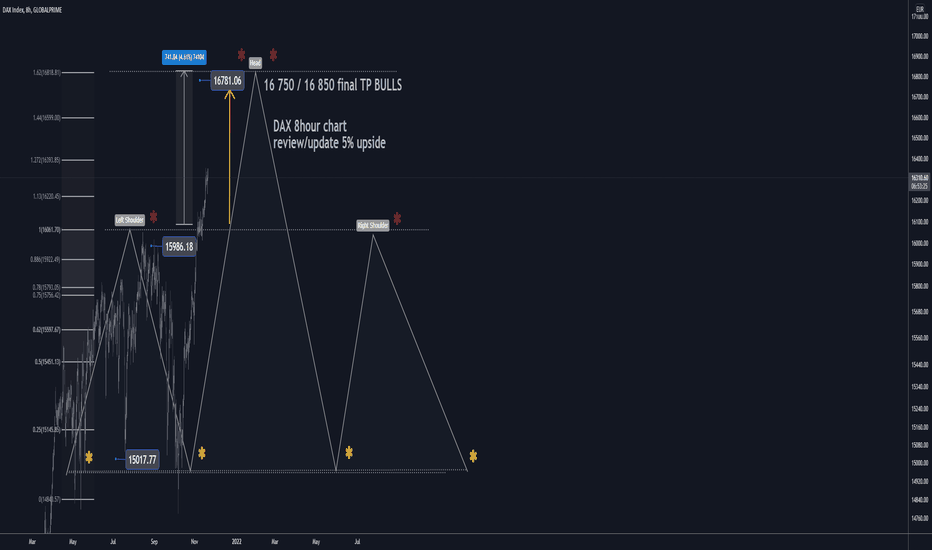Select the '16 750 / 16 850 final TP BULLS' text
Image resolution: width=932 pixels, height=550 pixels.
[333, 85]
